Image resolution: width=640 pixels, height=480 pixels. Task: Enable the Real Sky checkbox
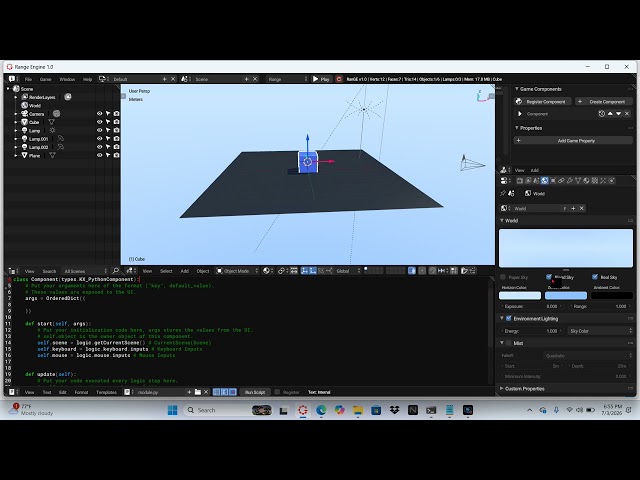(595, 277)
